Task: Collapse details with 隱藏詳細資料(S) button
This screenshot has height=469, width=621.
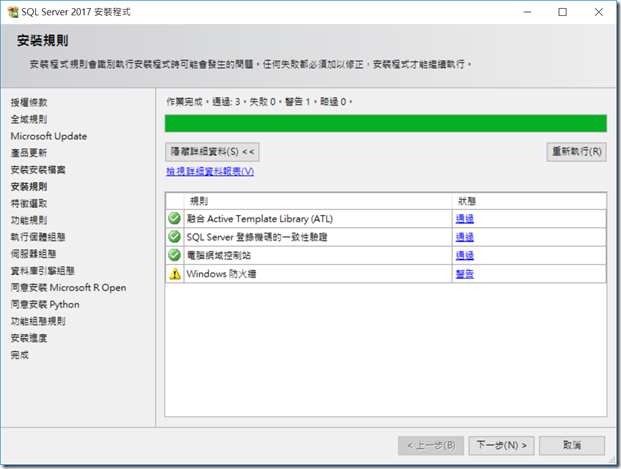Action: point(212,152)
